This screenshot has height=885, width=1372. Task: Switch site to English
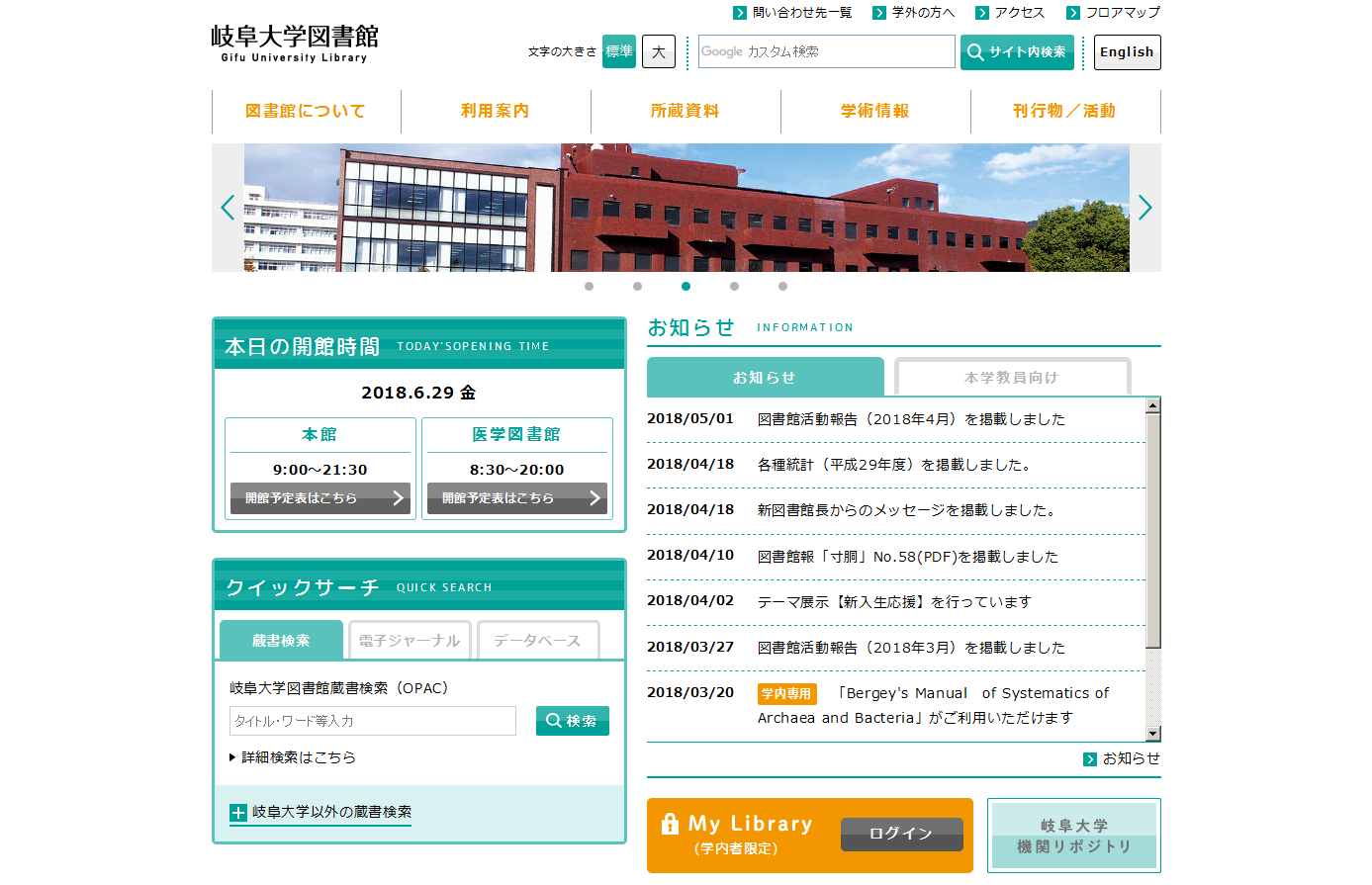pyautogui.click(x=1128, y=52)
